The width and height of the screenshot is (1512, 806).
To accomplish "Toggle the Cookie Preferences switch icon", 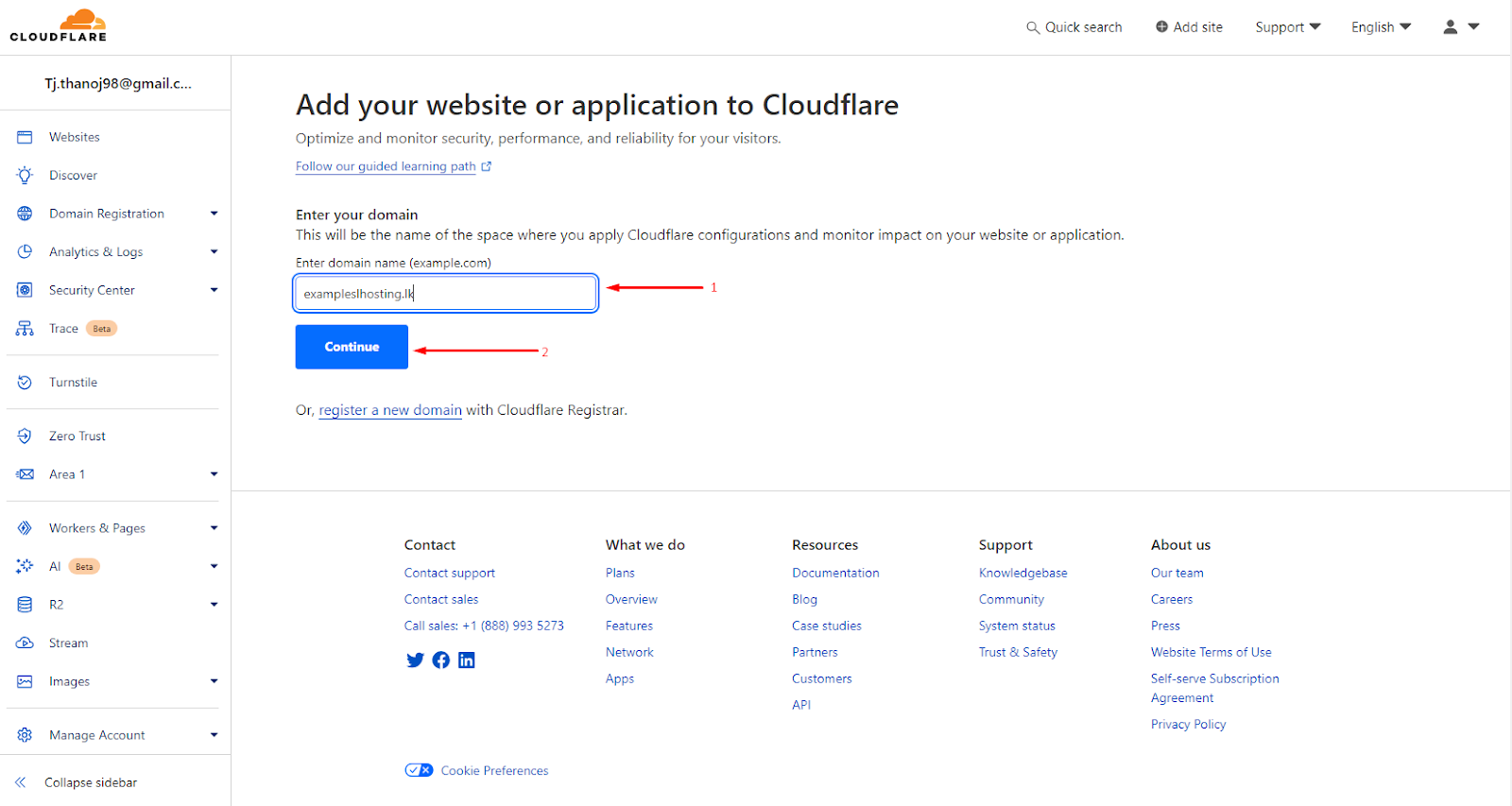I will [419, 770].
